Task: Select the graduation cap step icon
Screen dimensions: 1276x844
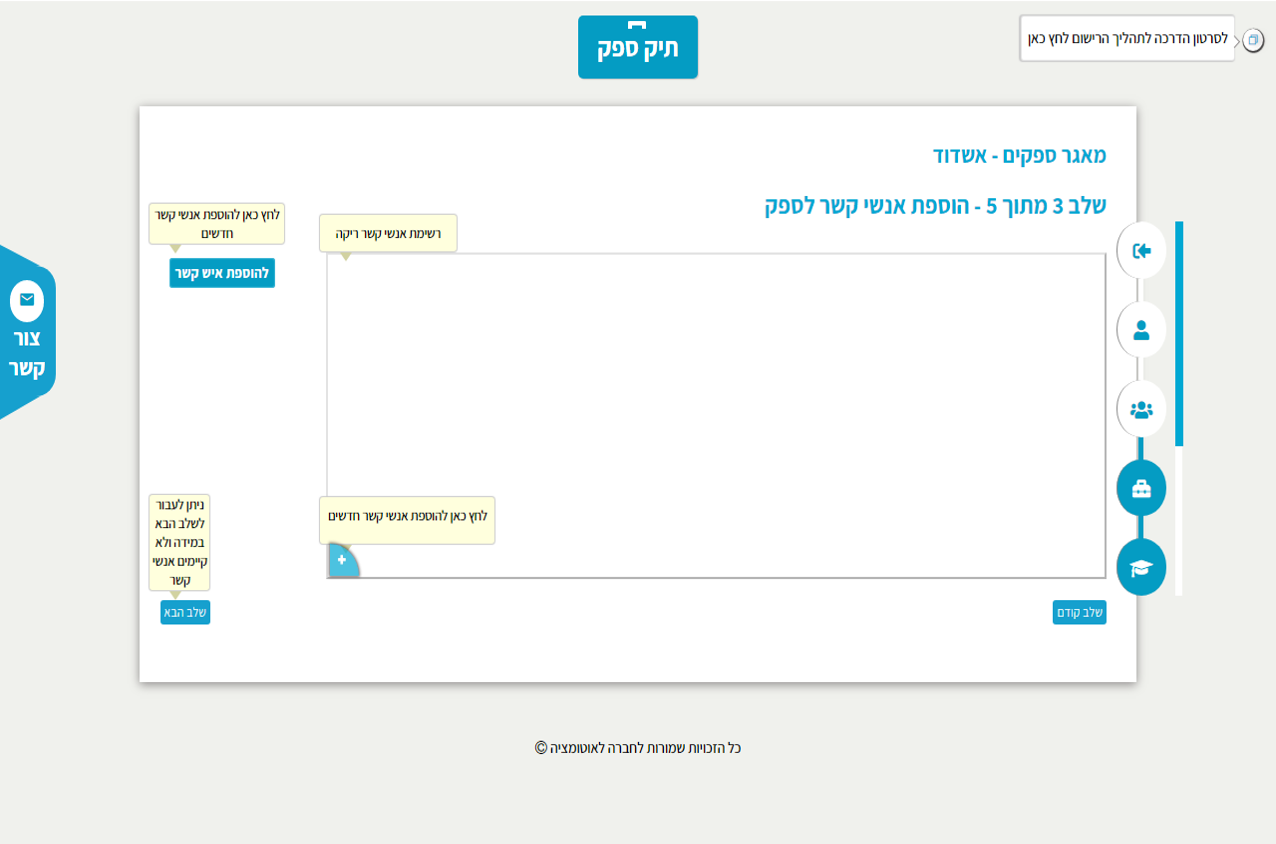Action: tap(1141, 567)
